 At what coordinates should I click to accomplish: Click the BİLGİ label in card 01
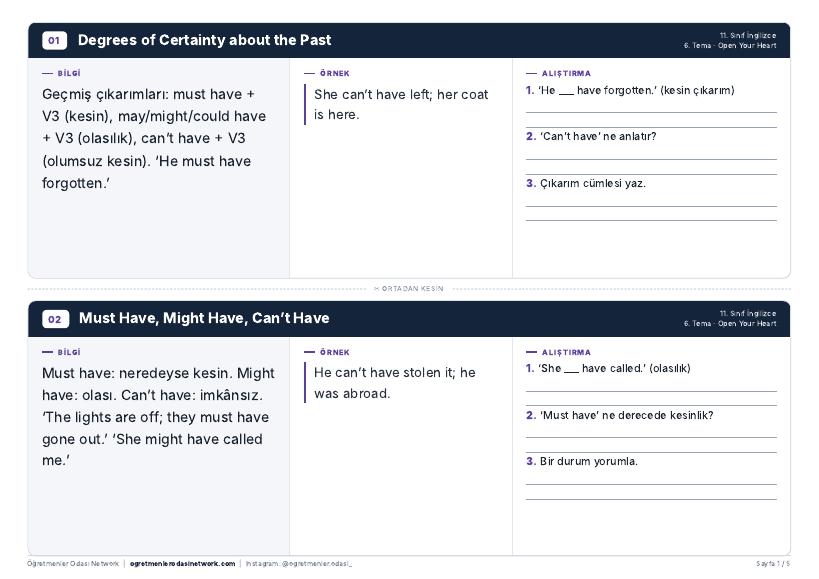click(x=69, y=73)
